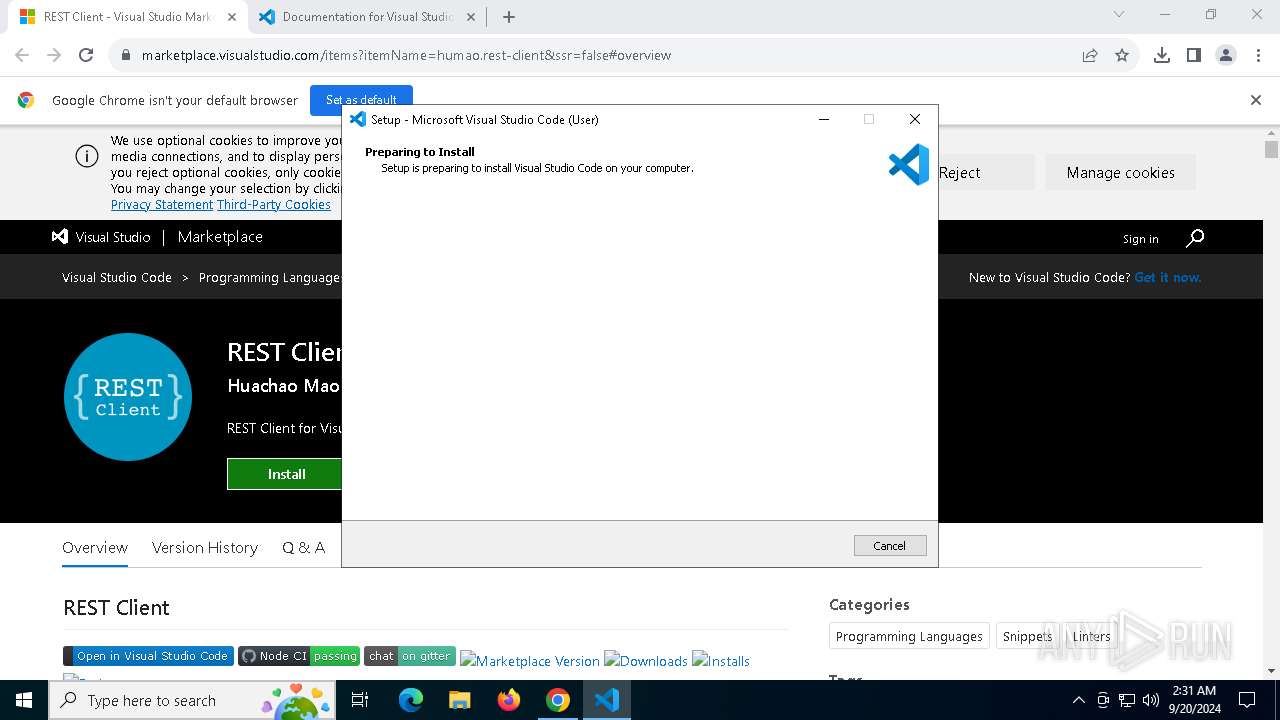Click the chat on gitter badge

click(x=410, y=656)
